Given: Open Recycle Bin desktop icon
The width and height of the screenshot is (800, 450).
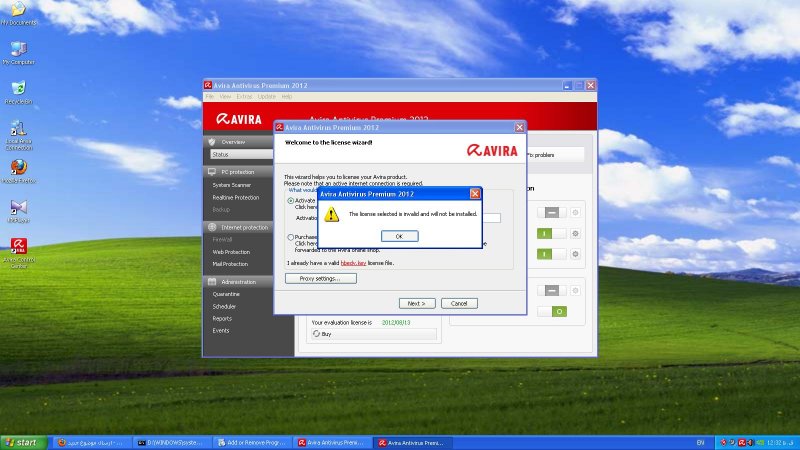Looking at the screenshot, I should coord(18,92).
